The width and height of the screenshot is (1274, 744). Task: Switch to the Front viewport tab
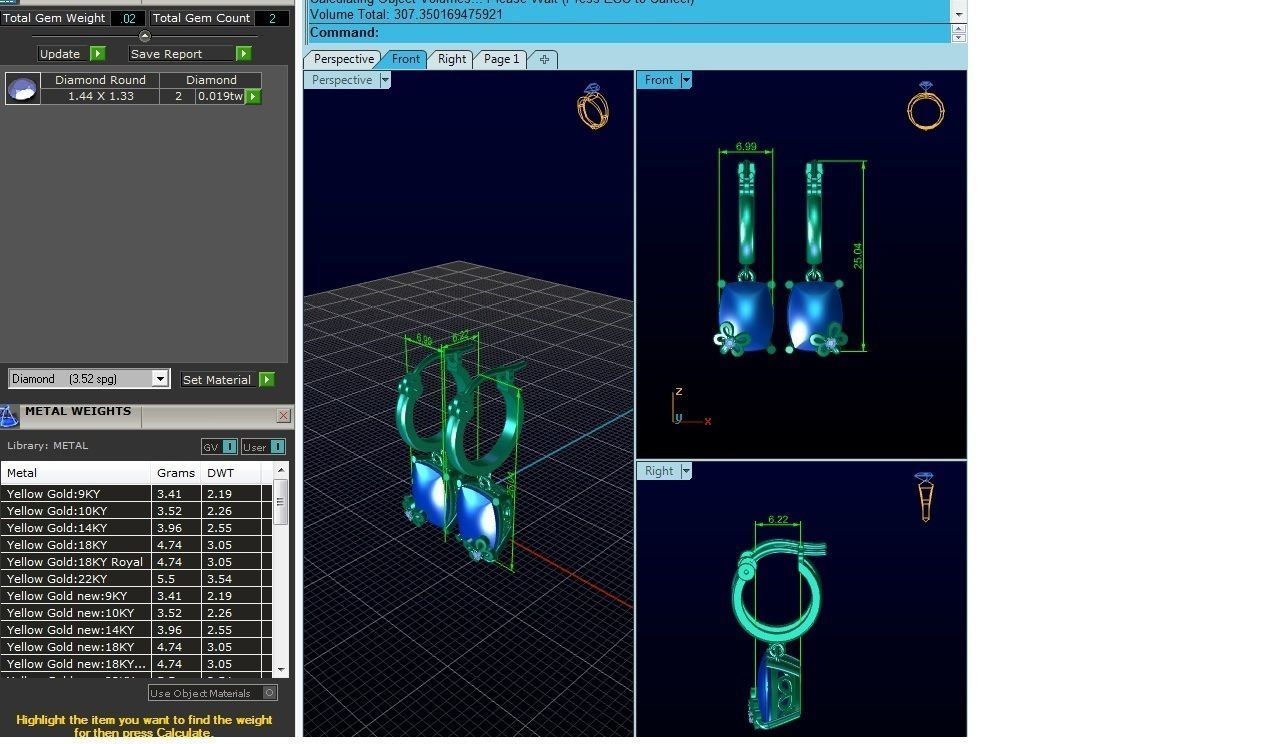pos(406,59)
